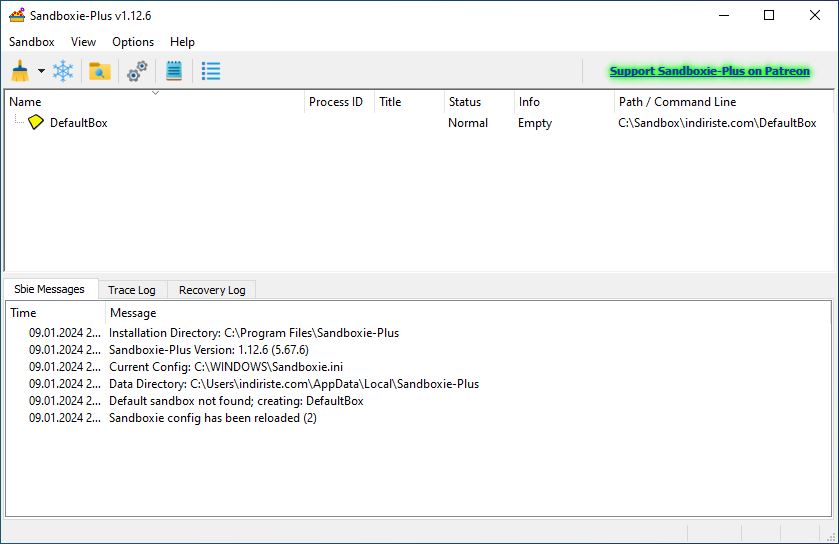The width and height of the screenshot is (839, 544).
Task: Switch to the Recovery Log tab
Action: point(212,290)
